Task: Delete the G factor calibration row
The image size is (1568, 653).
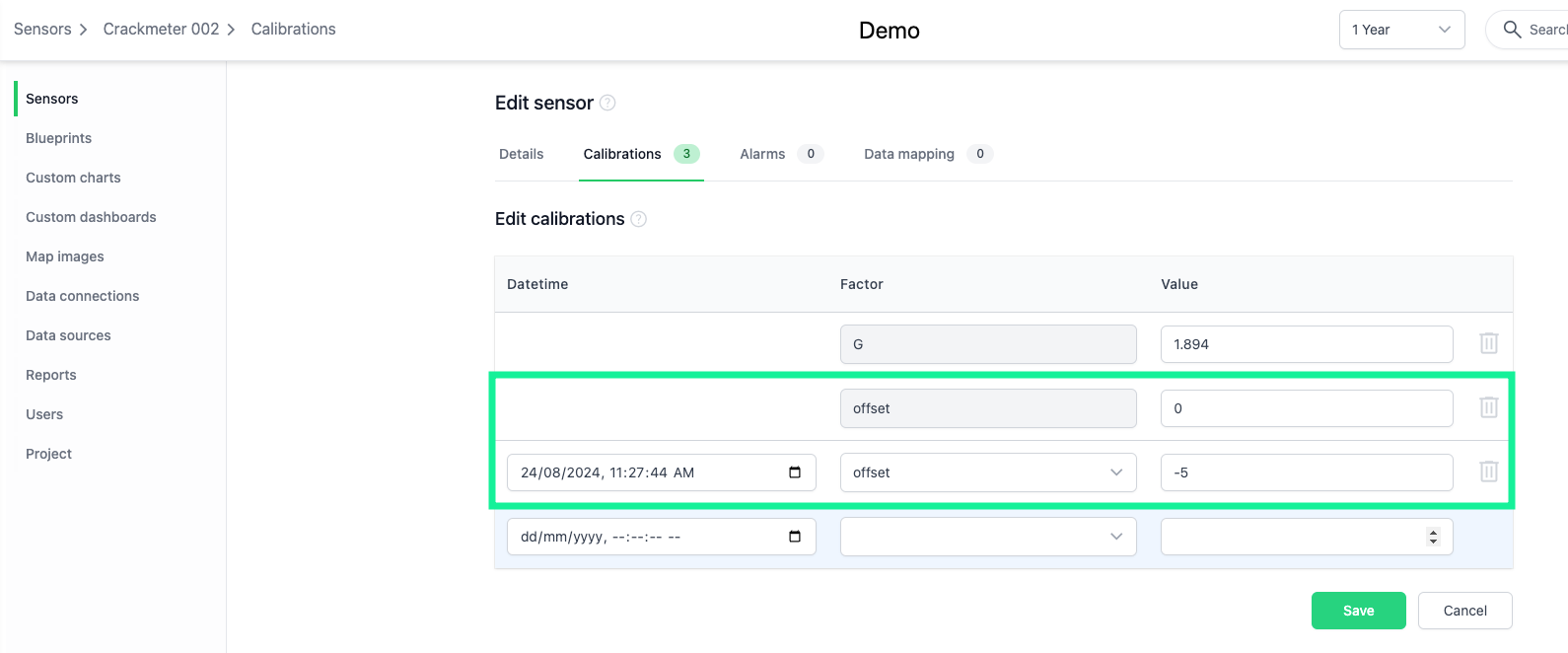Action: (x=1488, y=343)
